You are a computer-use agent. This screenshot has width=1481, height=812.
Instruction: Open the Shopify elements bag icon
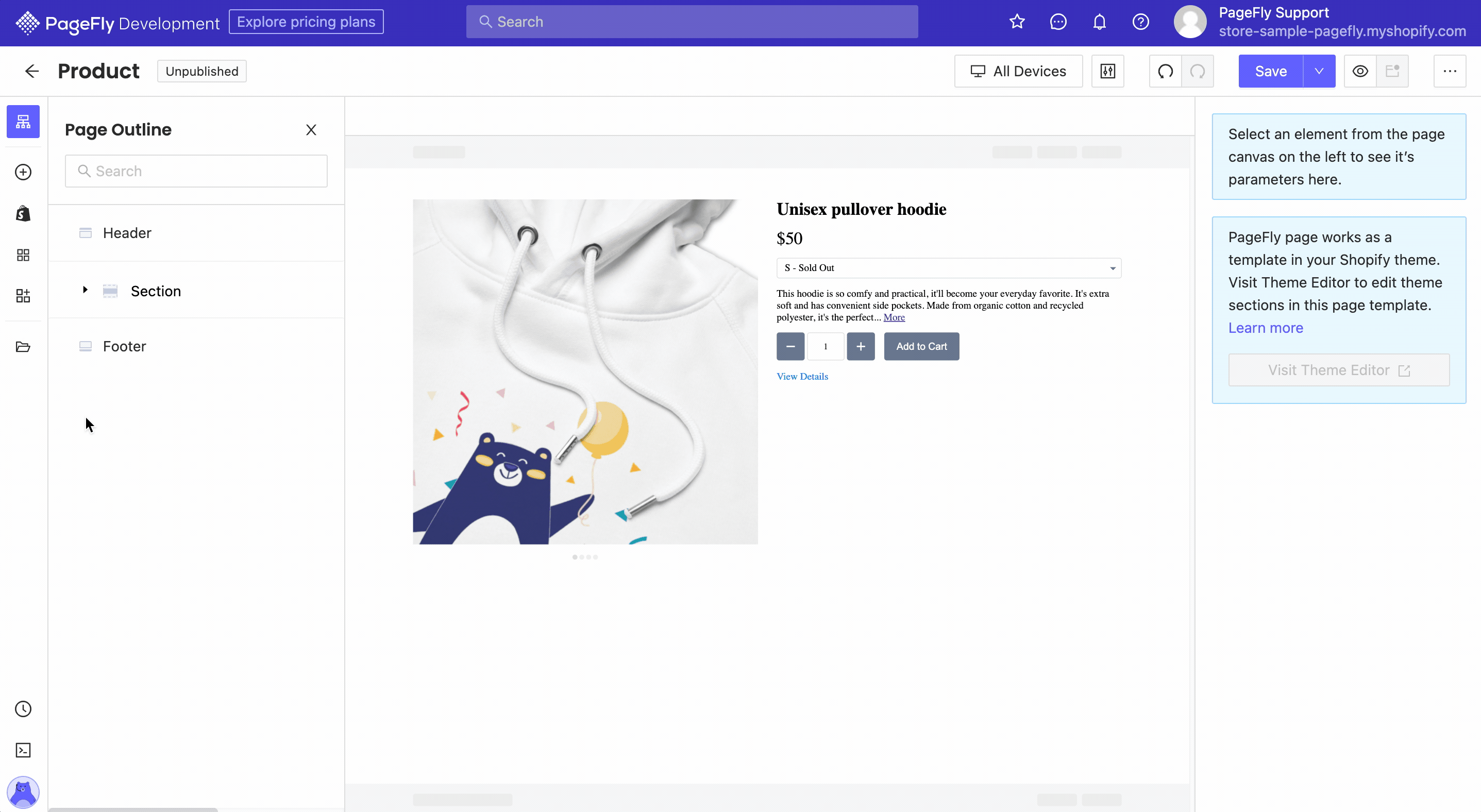pyautogui.click(x=23, y=213)
